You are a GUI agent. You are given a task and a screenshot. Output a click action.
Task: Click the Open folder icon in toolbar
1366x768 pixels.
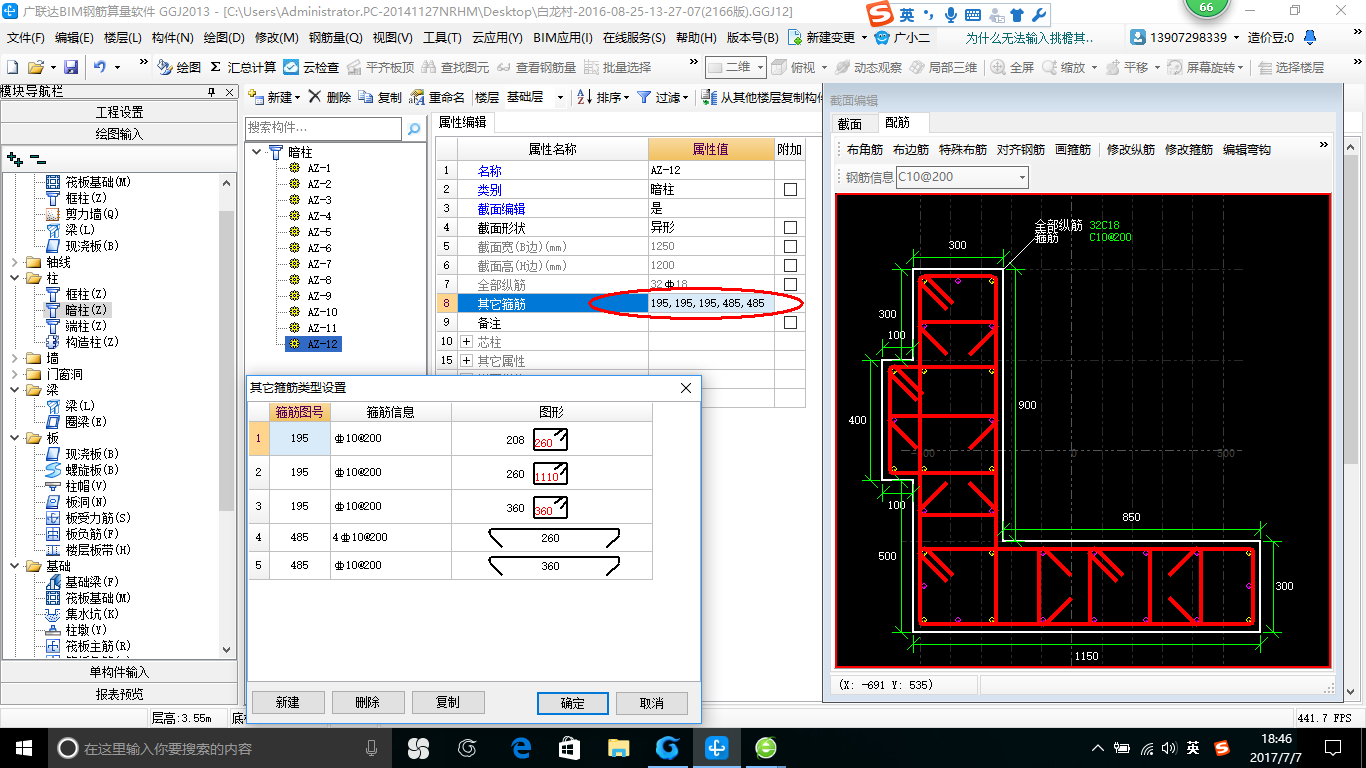(36, 67)
